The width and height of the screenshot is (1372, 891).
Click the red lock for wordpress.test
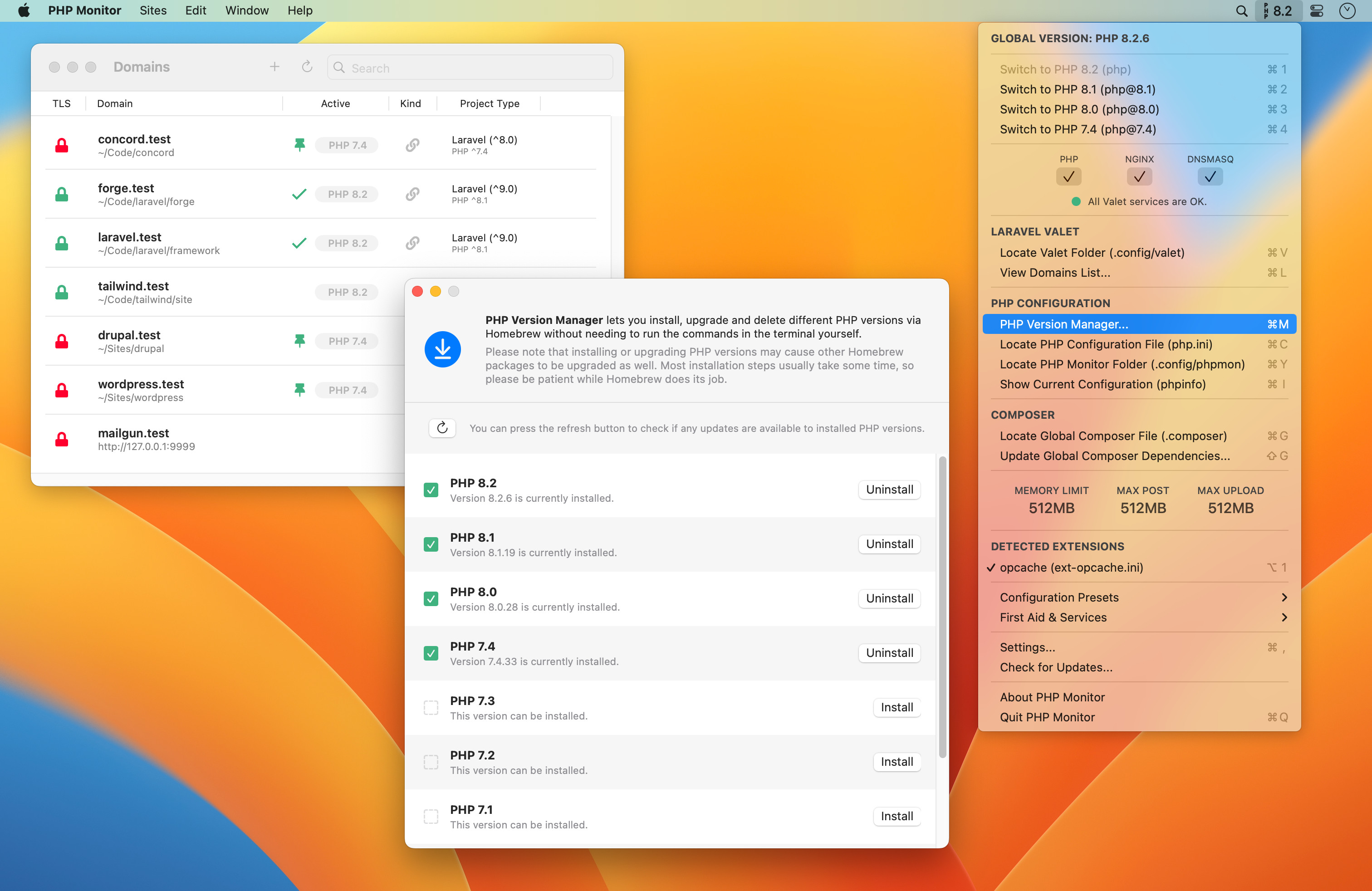(x=62, y=390)
